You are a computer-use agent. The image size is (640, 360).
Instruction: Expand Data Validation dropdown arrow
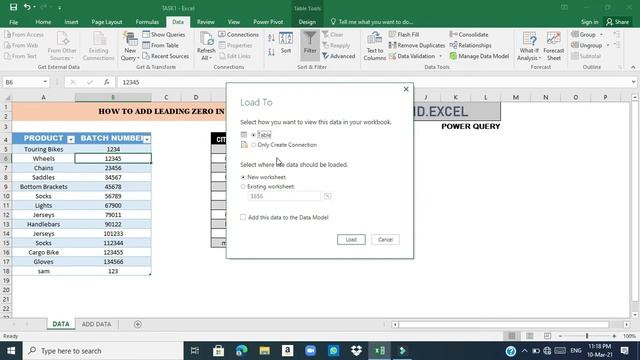tap(440, 56)
